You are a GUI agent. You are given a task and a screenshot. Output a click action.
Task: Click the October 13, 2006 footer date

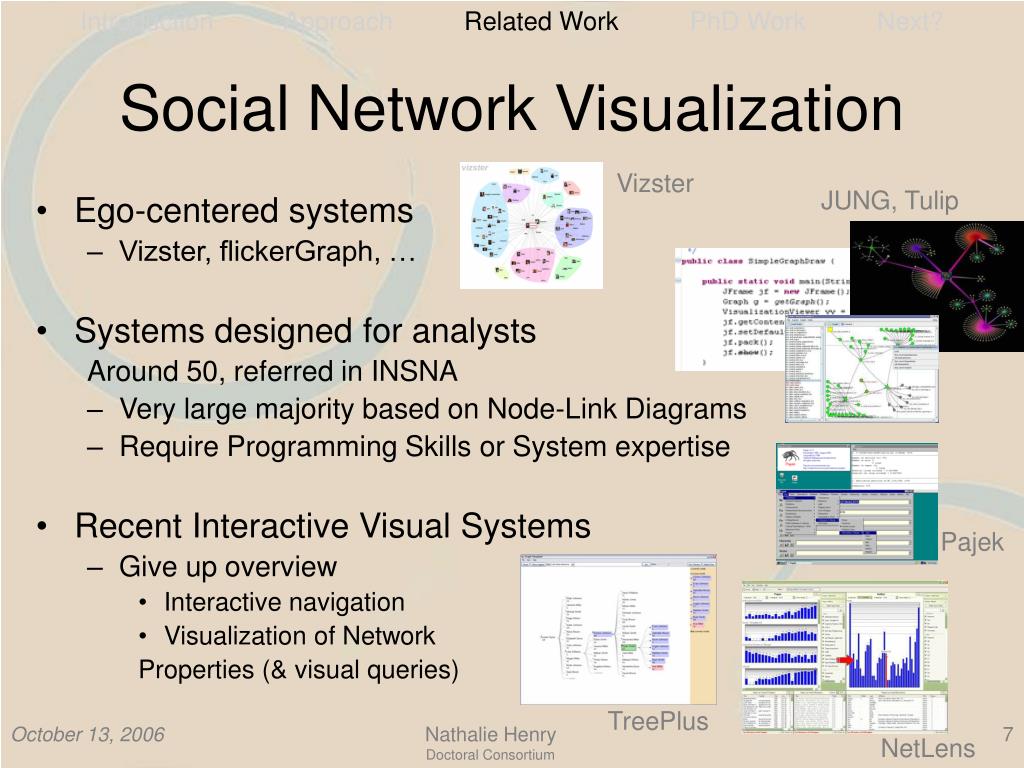click(x=88, y=734)
